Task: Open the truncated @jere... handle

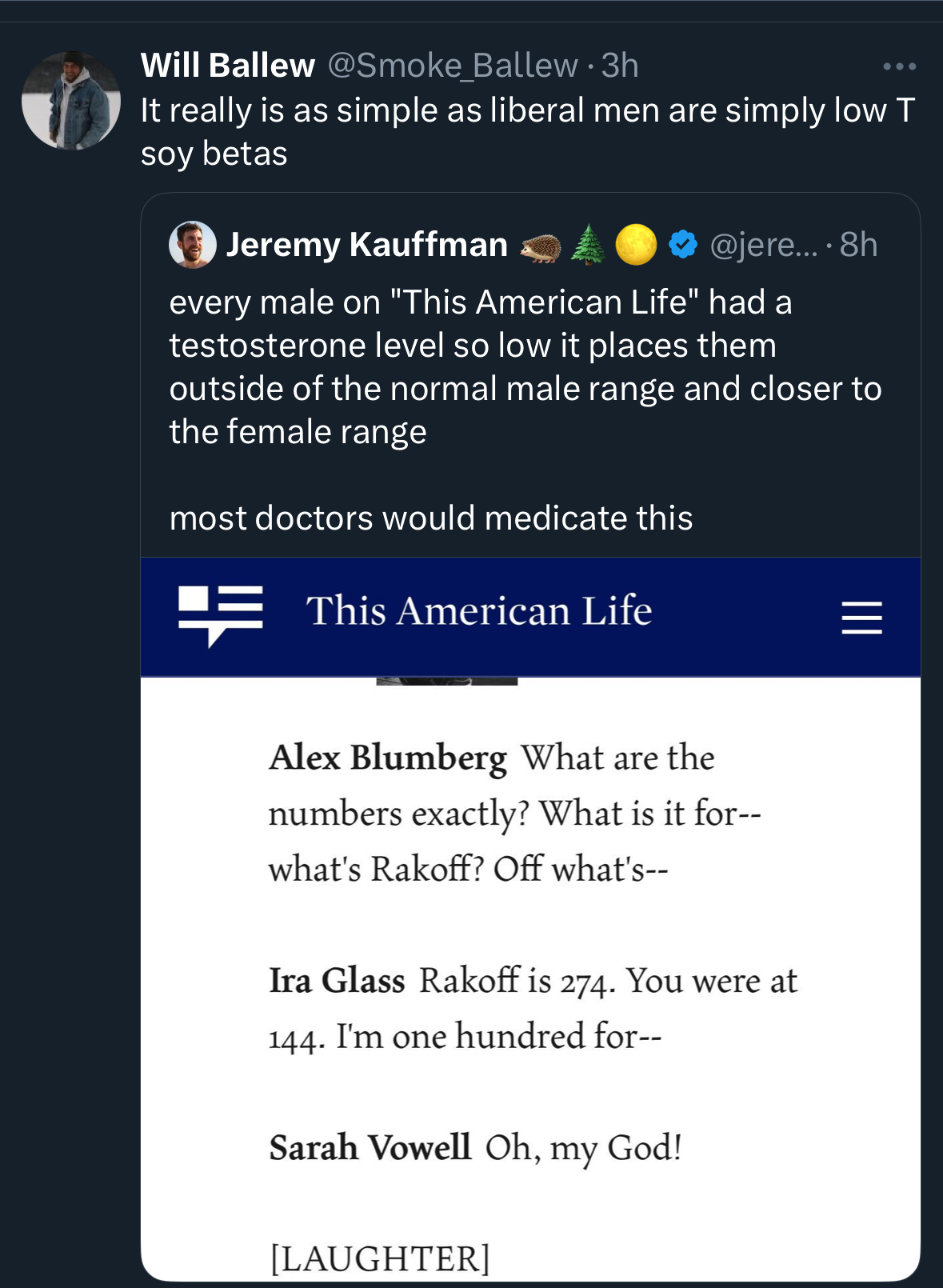Action: 763,245
